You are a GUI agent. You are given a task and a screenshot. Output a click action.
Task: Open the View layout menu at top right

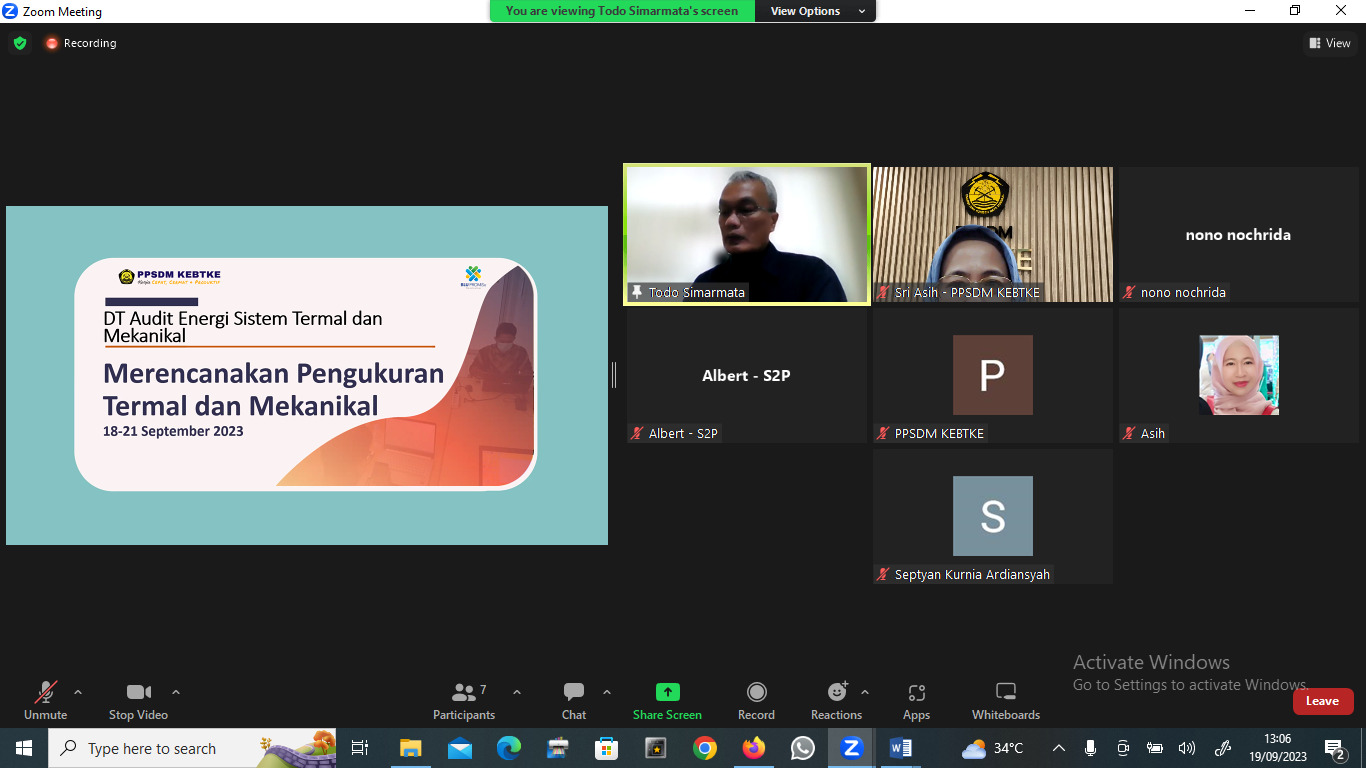(1330, 43)
